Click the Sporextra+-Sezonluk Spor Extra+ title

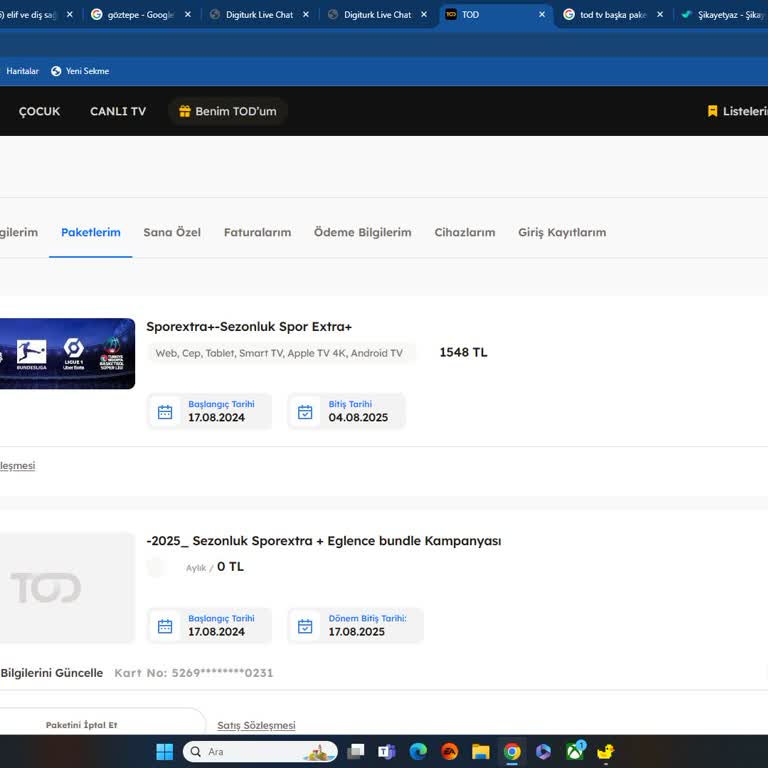[x=249, y=327]
